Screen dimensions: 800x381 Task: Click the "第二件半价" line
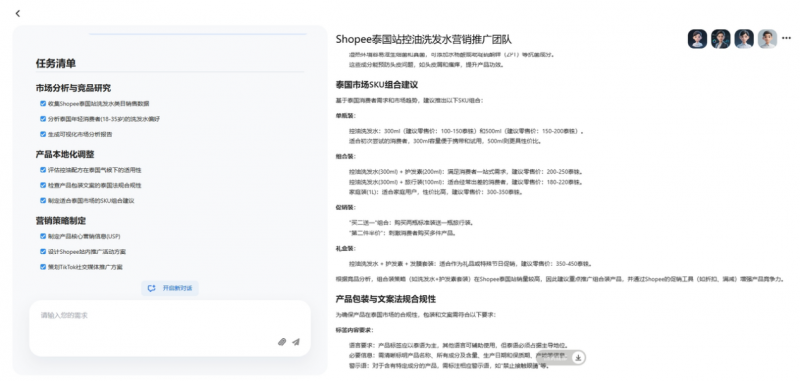point(402,233)
